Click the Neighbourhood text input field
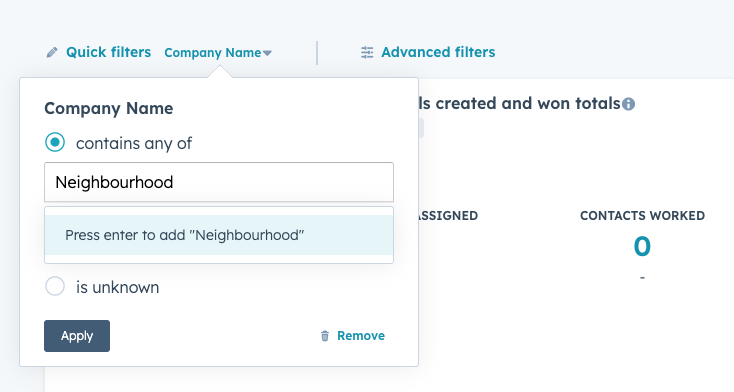 point(219,182)
